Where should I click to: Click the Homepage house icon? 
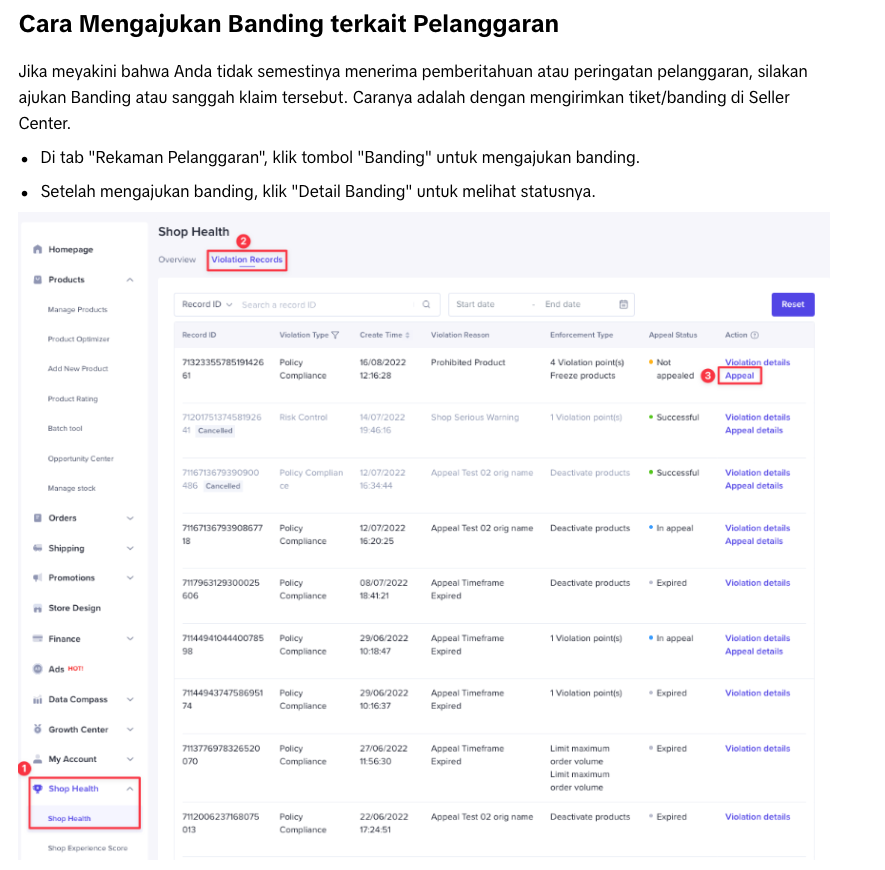38,249
